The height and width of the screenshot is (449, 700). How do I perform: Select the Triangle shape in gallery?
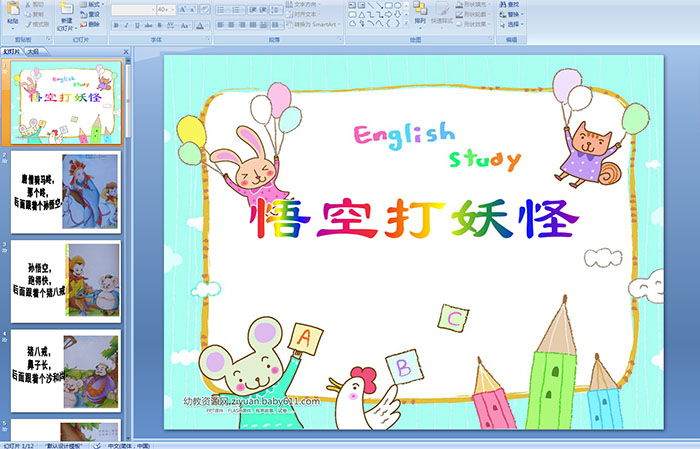[362, 15]
